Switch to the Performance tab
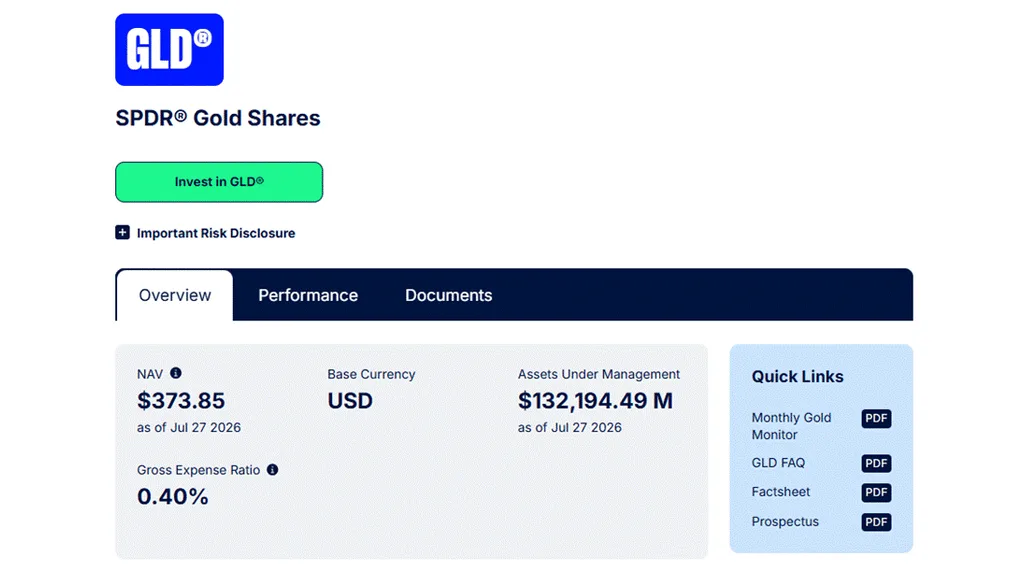This screenshot has width=1024, height=572. (x=308, y=295)
